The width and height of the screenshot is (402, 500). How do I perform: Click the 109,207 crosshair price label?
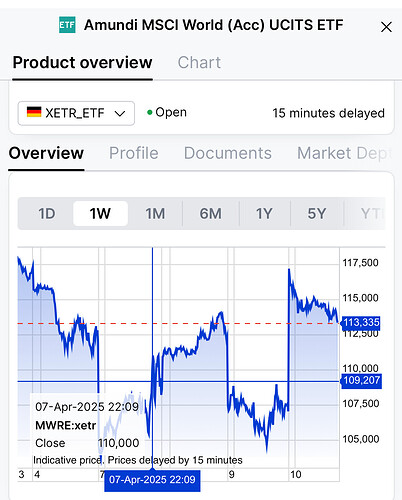click(361, 380)
